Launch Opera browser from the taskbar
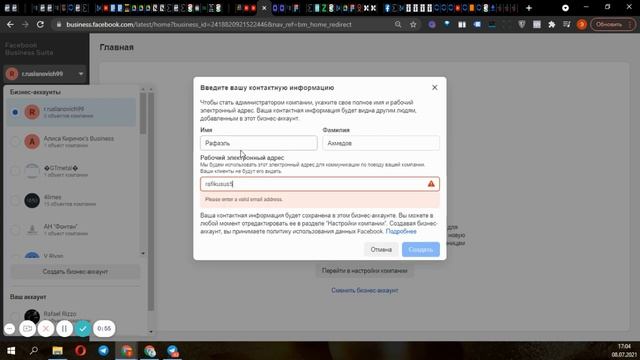The height and width of the screenshot is (360, 640). tap(80, 351)
